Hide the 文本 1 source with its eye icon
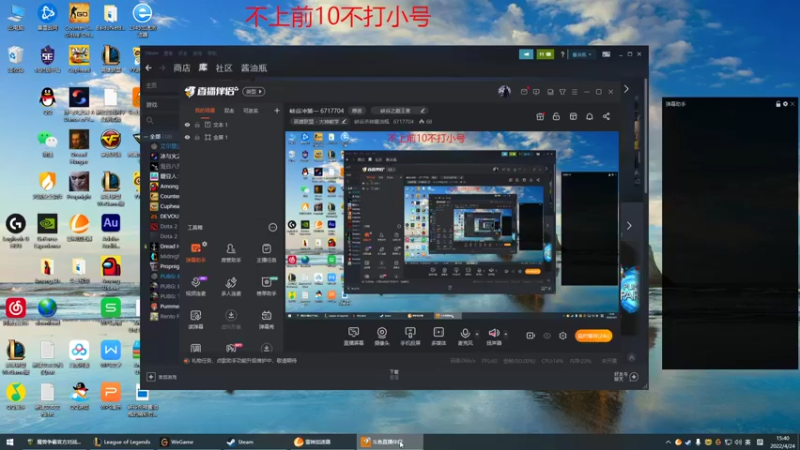The height and width of the screenshot is (450, 800). pyautogui.click(x=187, y=124)
